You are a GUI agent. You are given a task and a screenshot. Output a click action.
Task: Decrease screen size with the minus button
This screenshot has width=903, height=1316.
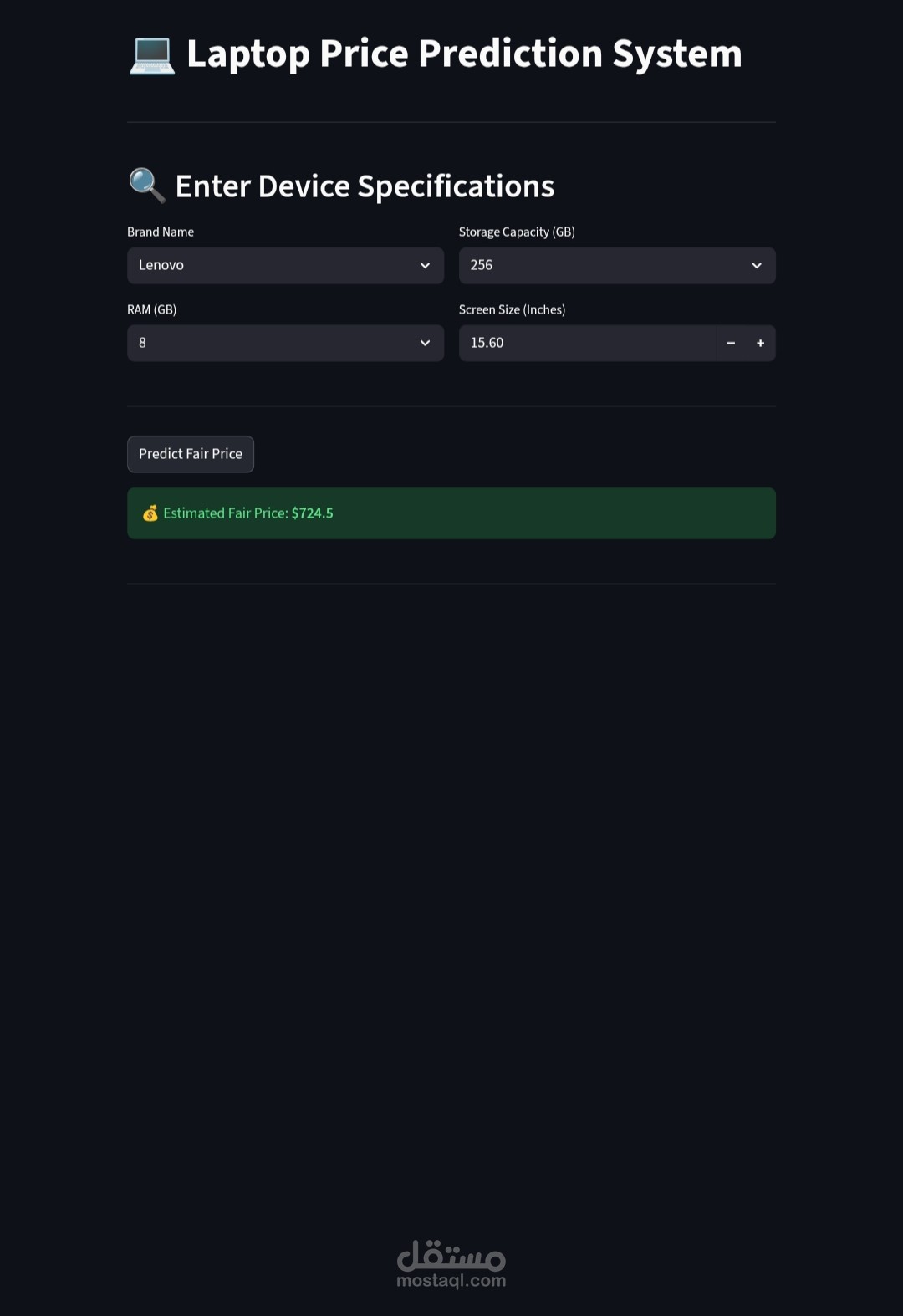(731, 343)
